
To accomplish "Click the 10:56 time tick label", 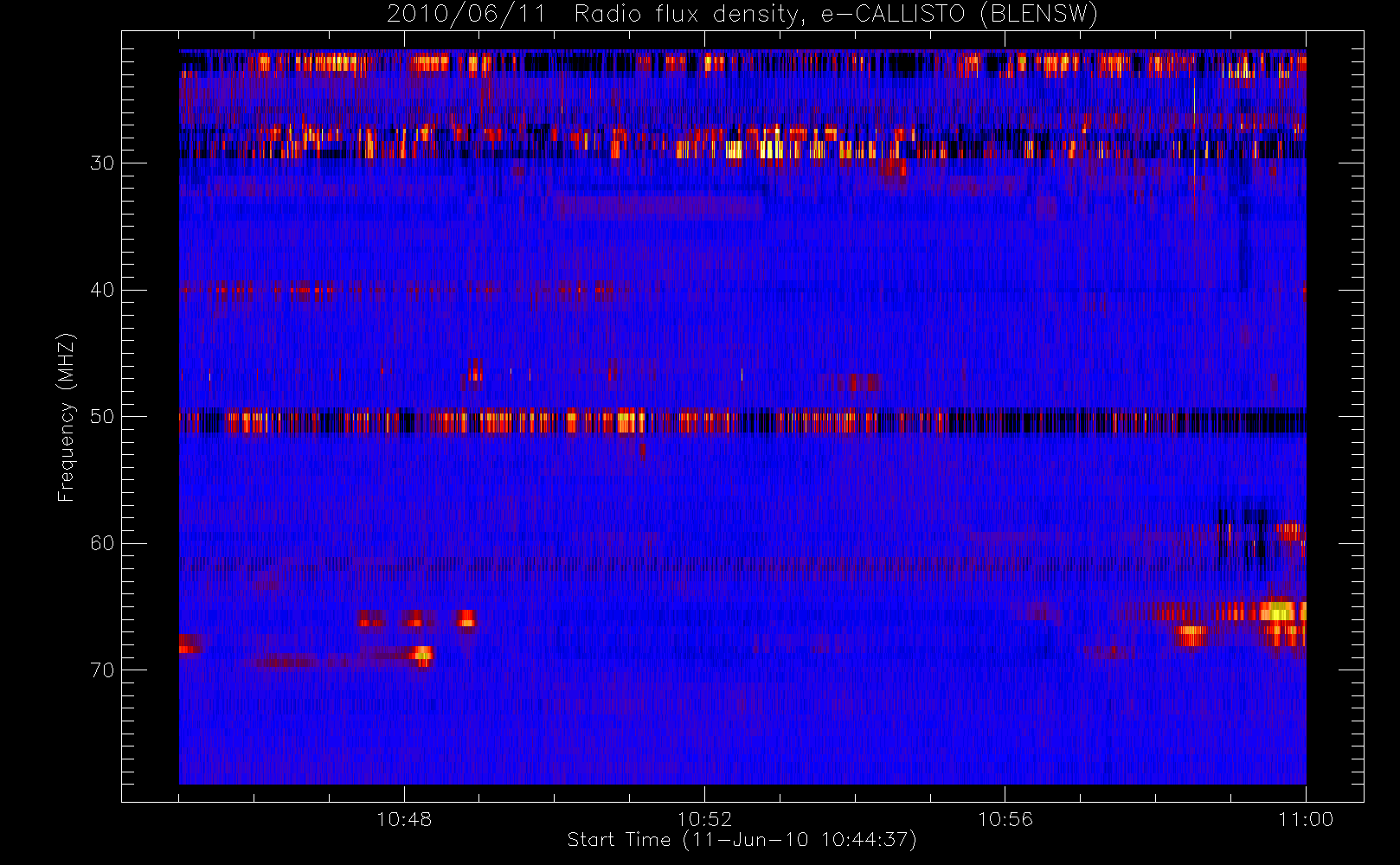I will click(x=1005, y=819).
